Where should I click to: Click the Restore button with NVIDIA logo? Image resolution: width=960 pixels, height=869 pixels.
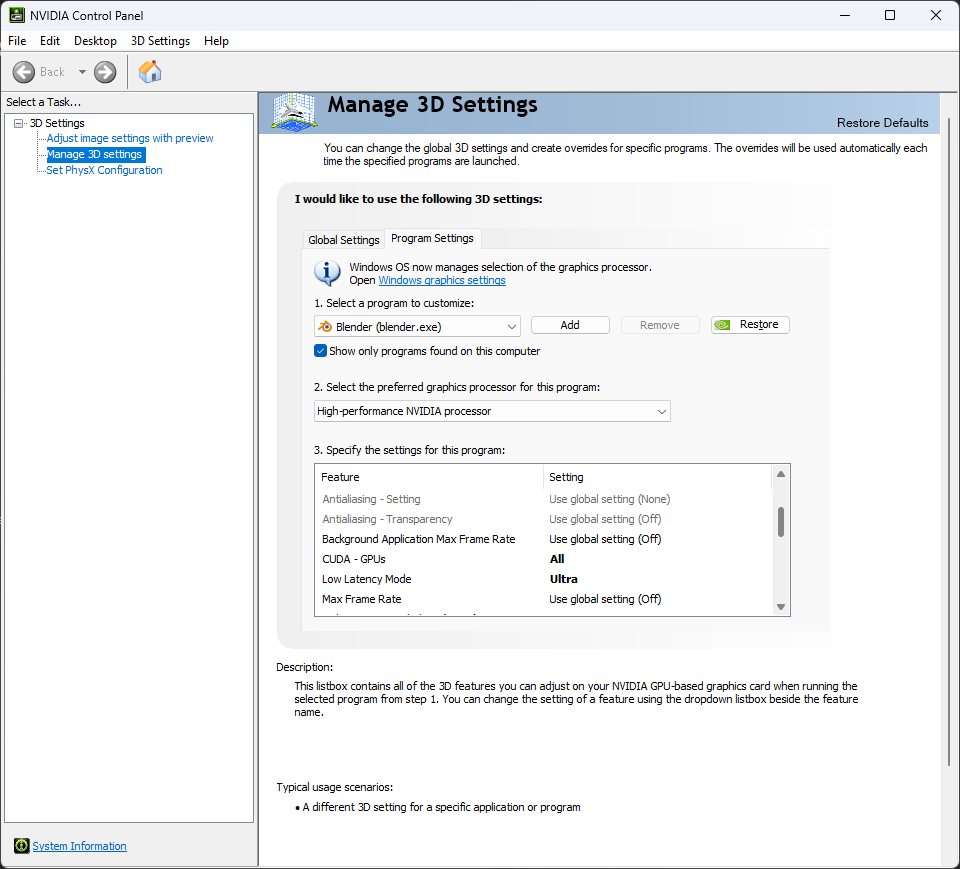click(x=750, y=325)
